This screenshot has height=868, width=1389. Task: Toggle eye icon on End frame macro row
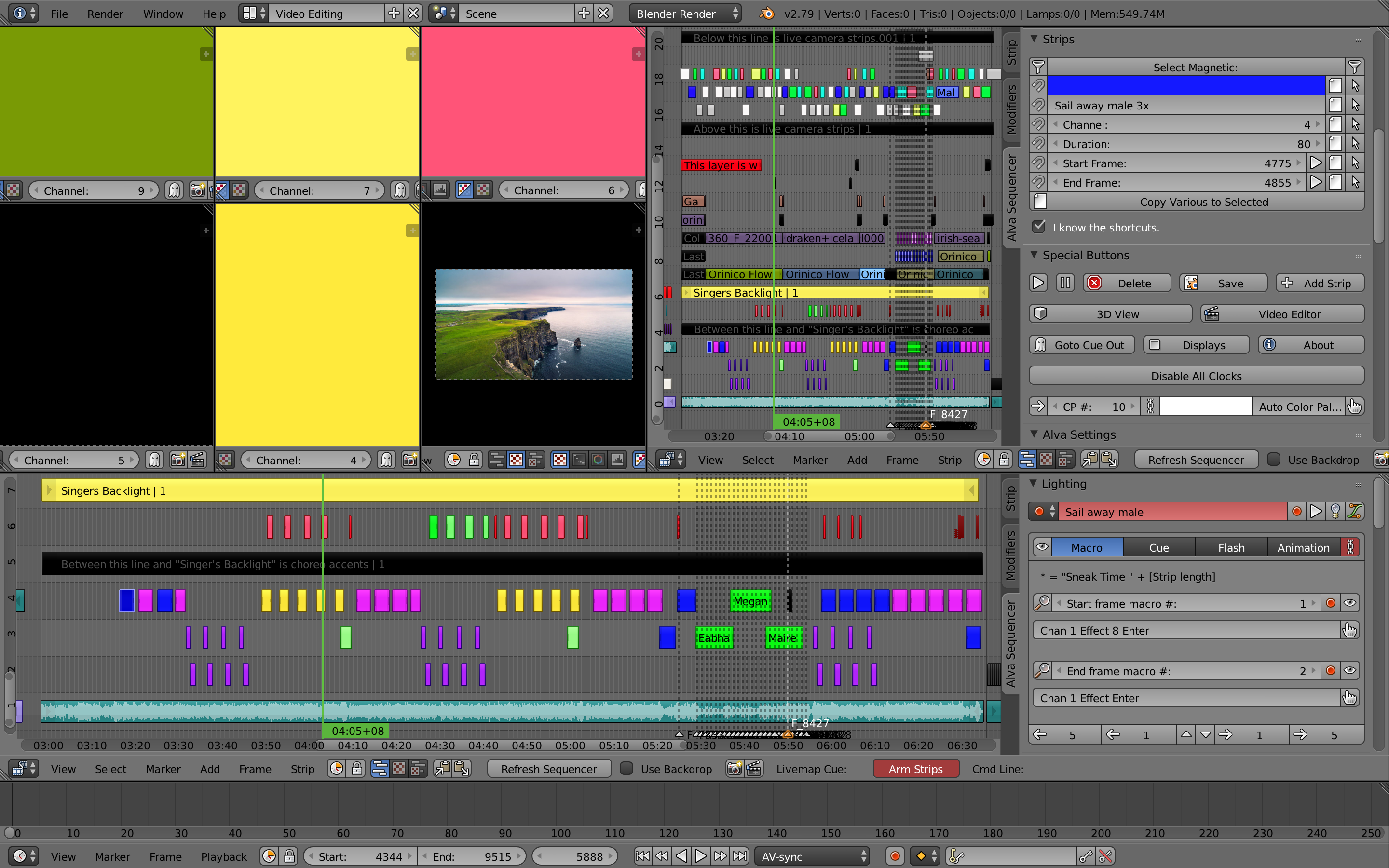click(1350, 670)
